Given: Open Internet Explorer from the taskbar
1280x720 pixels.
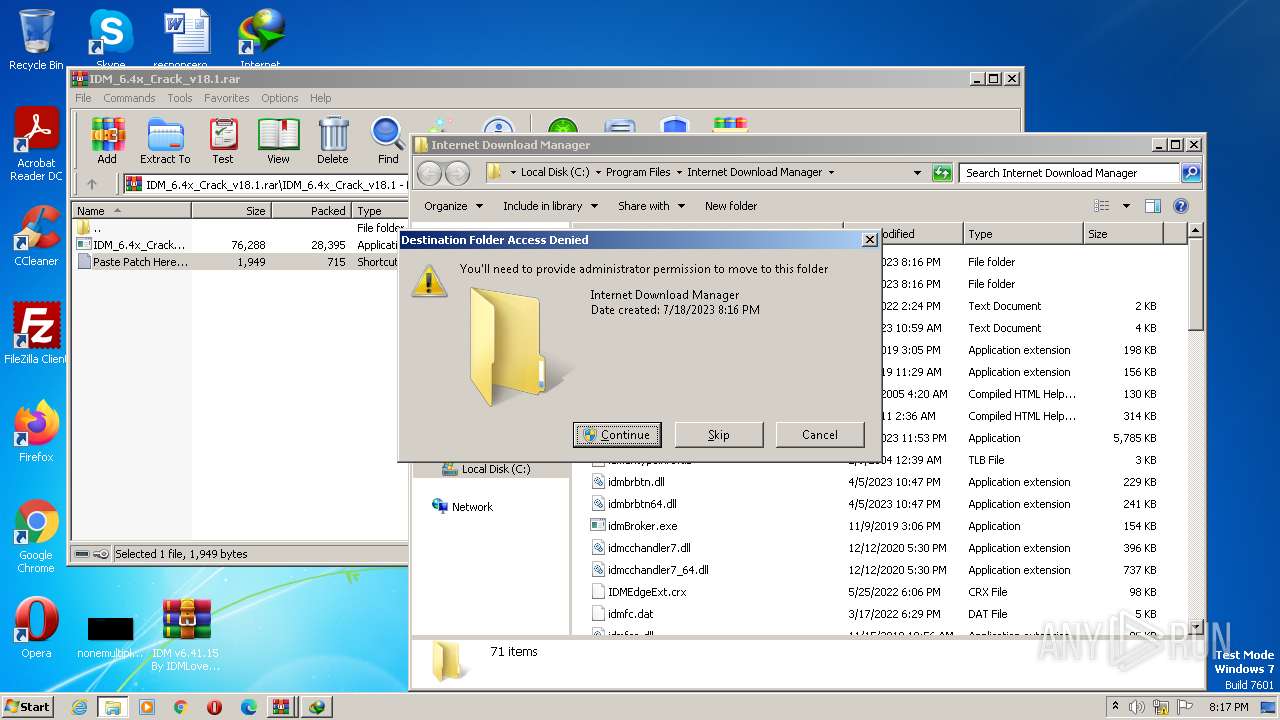Looking at the screenshot, I should click(79, 707).
